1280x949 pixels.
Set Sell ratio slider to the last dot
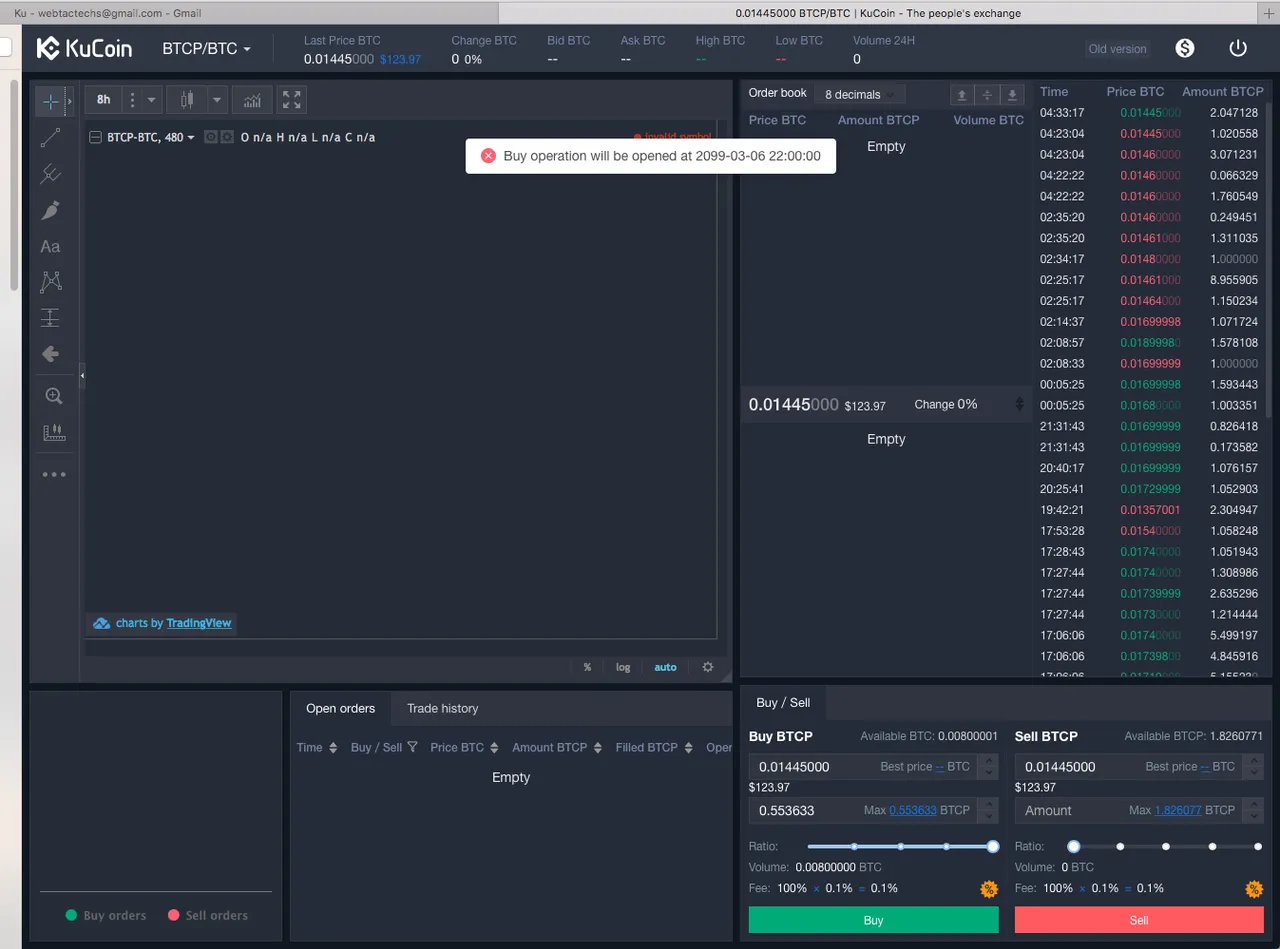(x=1258, y=846)
